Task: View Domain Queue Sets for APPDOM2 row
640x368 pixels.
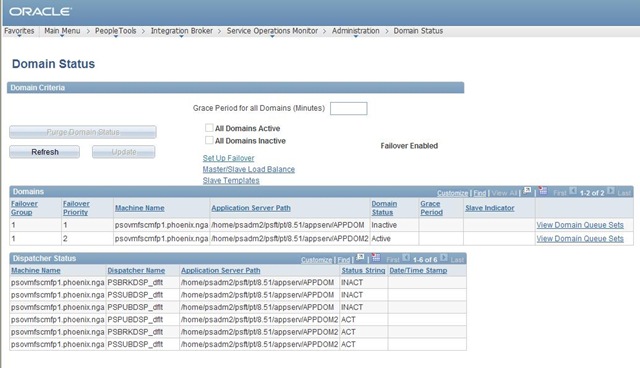Action: [x=580, y=239]
